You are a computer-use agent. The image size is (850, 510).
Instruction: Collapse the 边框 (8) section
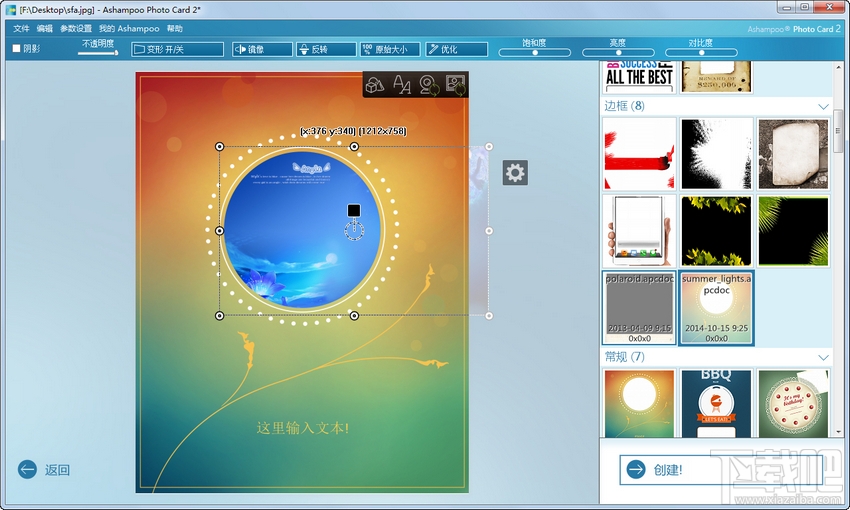coord(823,106)
